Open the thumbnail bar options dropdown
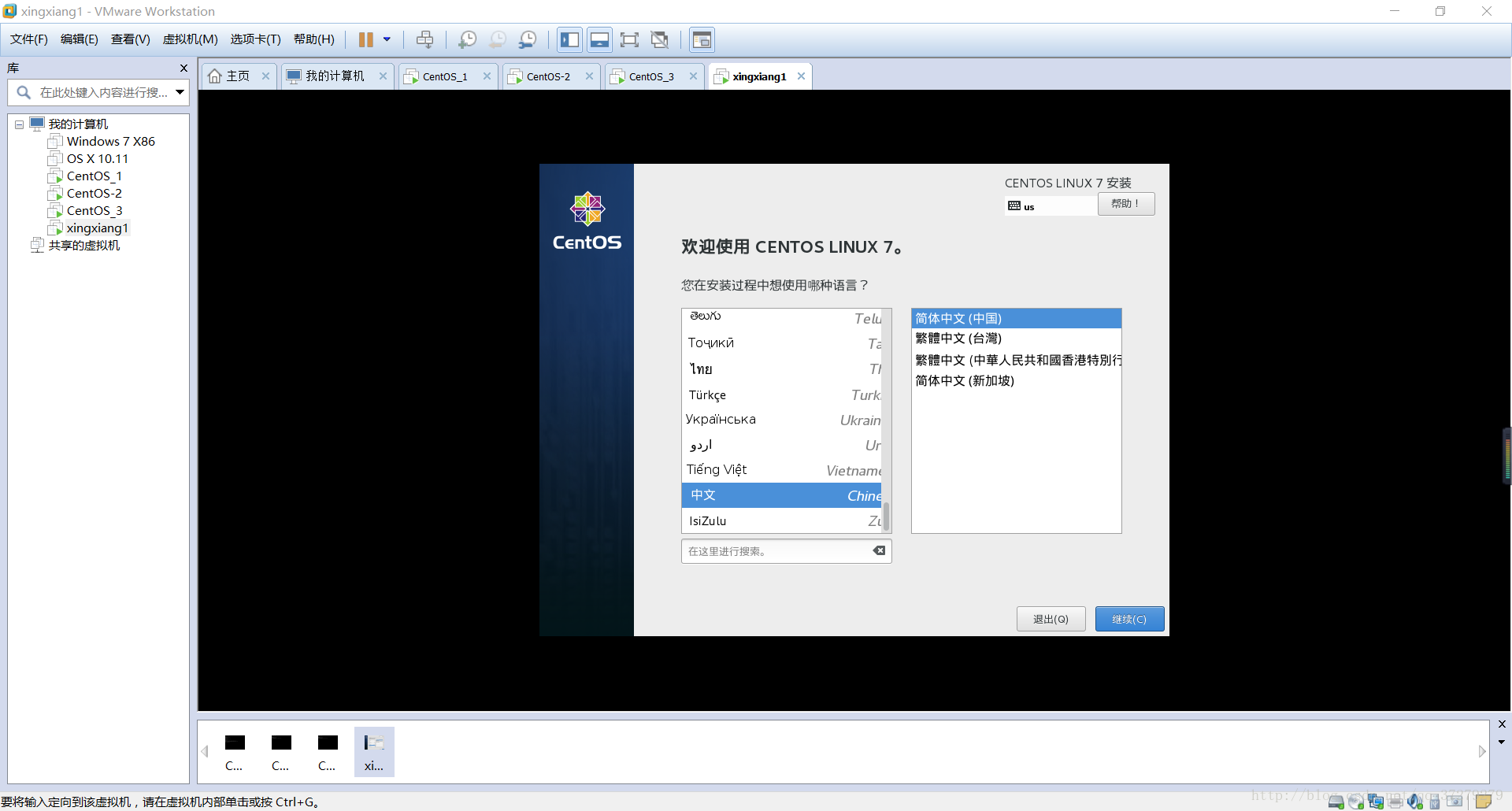The image size is (1512, 811). (x=1502, y=742)
